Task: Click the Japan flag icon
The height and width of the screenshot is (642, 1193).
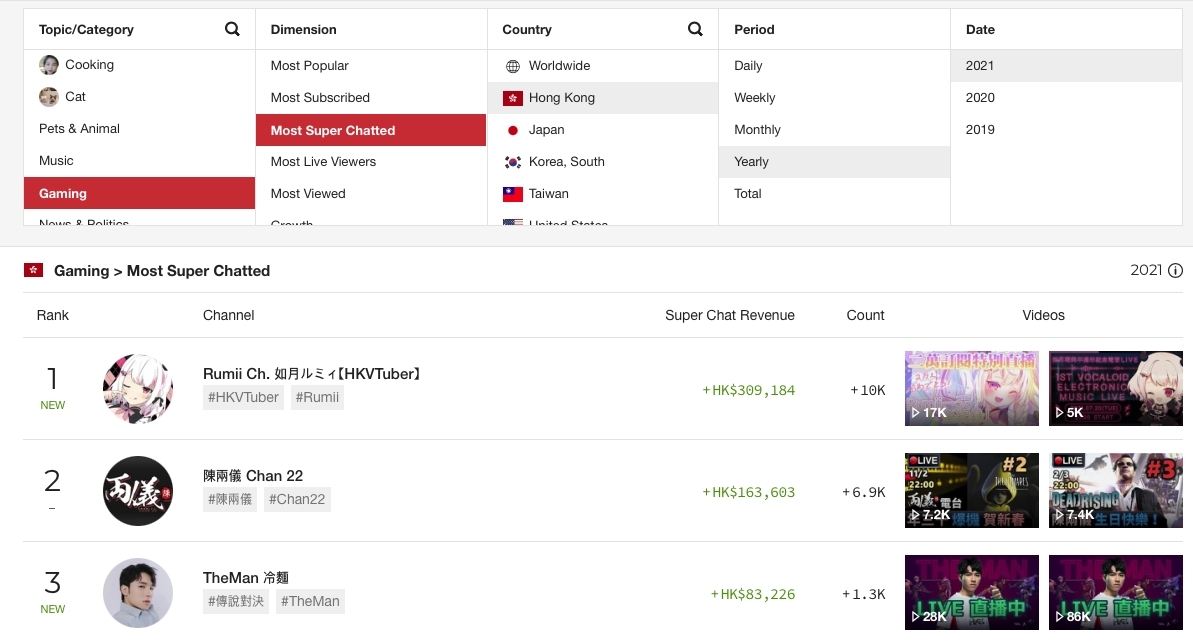Action: click(513, 129)
